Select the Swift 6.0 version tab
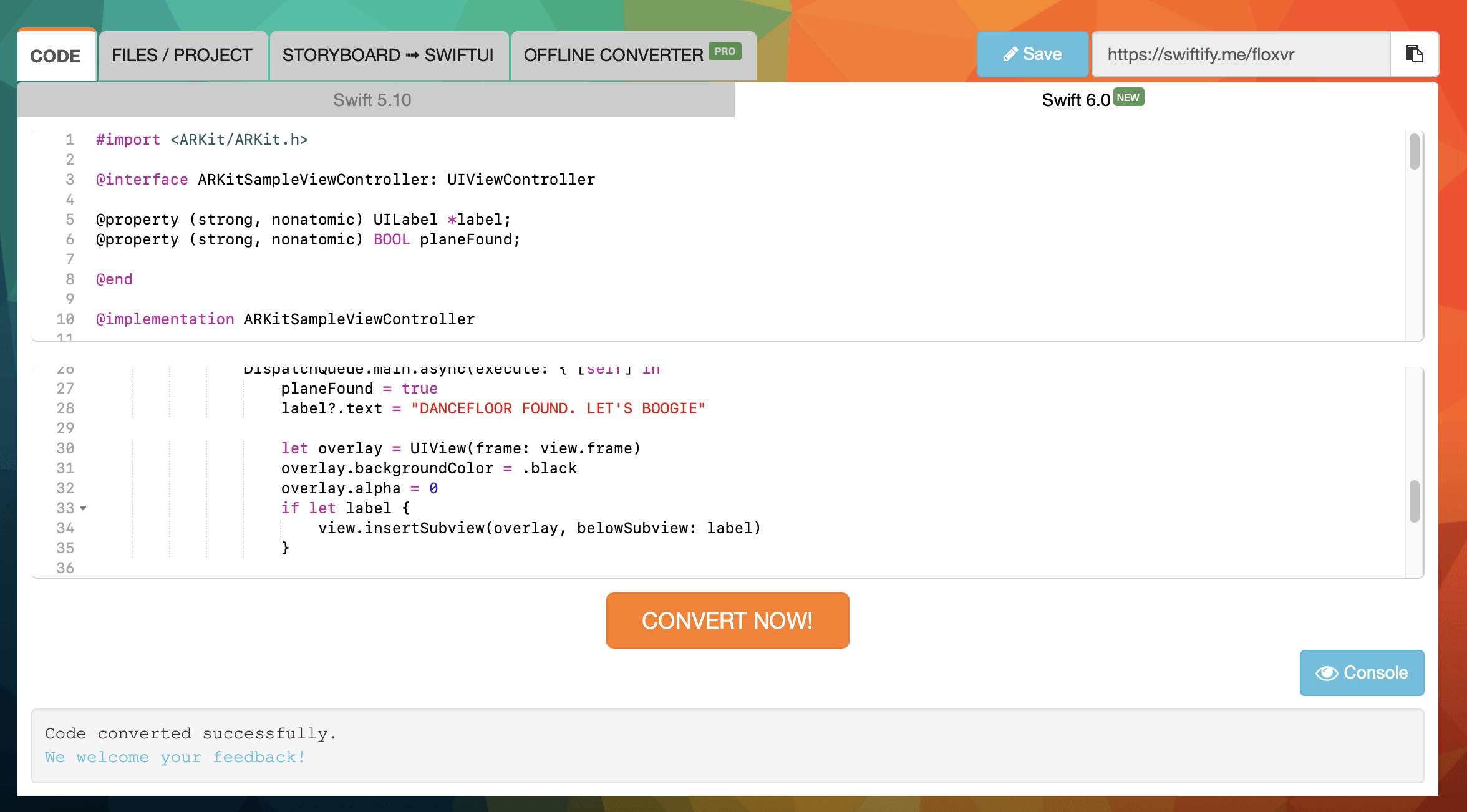Viewport: 1467px width, 812px height. click(x=1076, y=100)
